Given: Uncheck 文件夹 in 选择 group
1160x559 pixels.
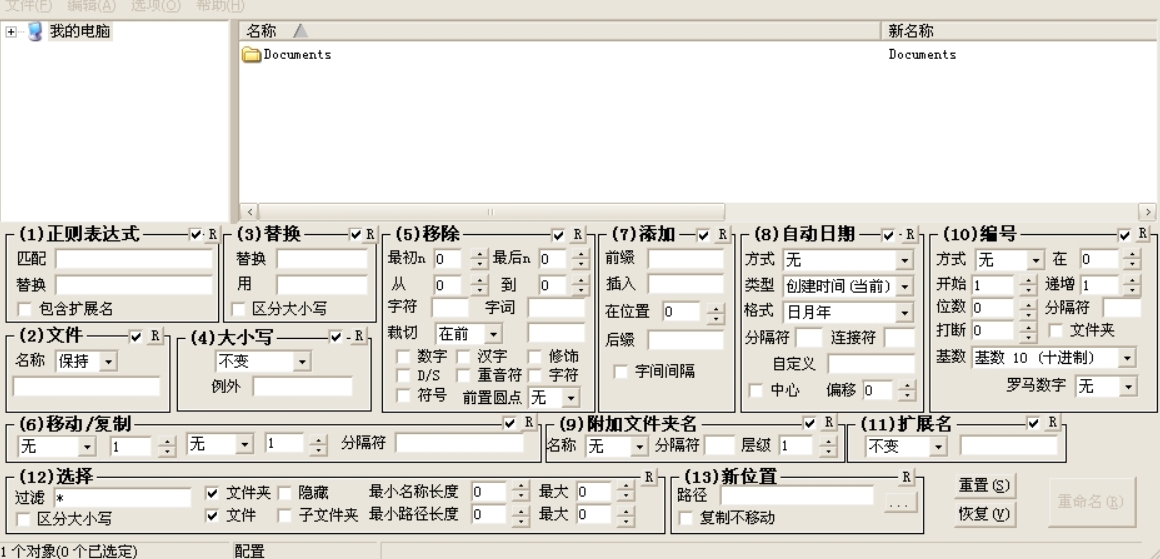Looking at the screenshot, I should pyautogui.click(x=212, y=493).
